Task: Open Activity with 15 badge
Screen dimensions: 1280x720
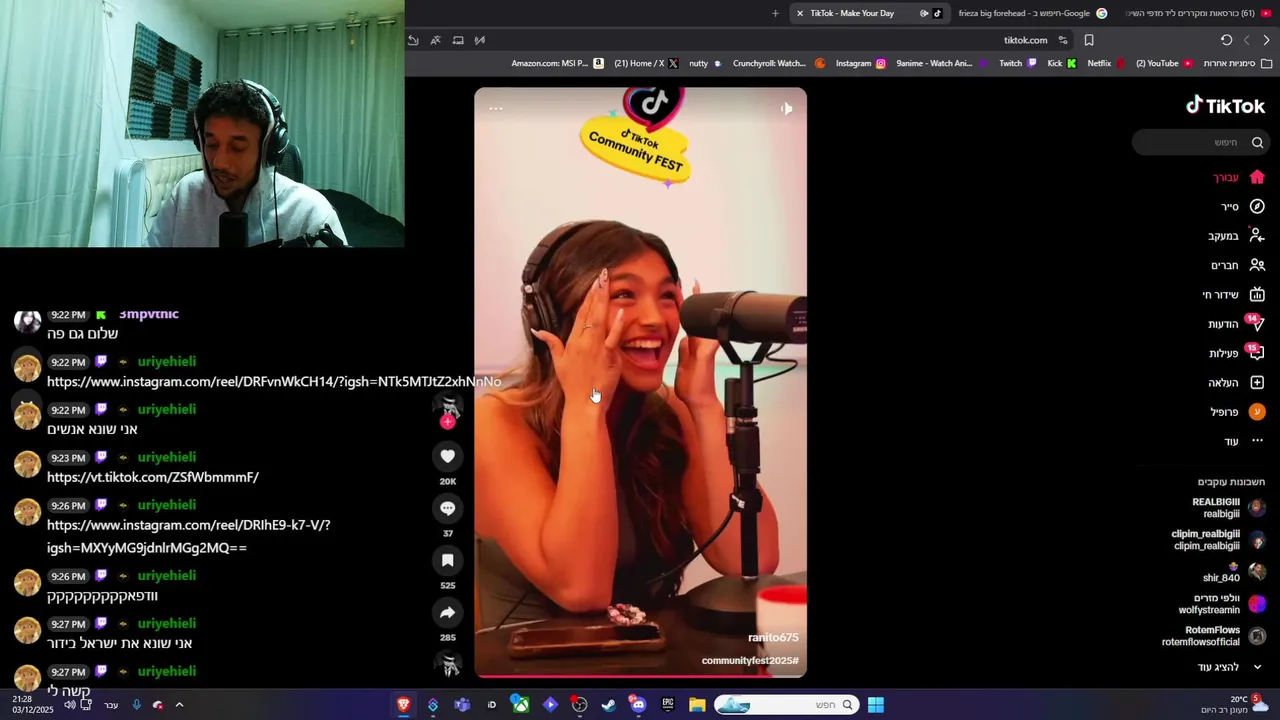Action: coord(1237,353)
